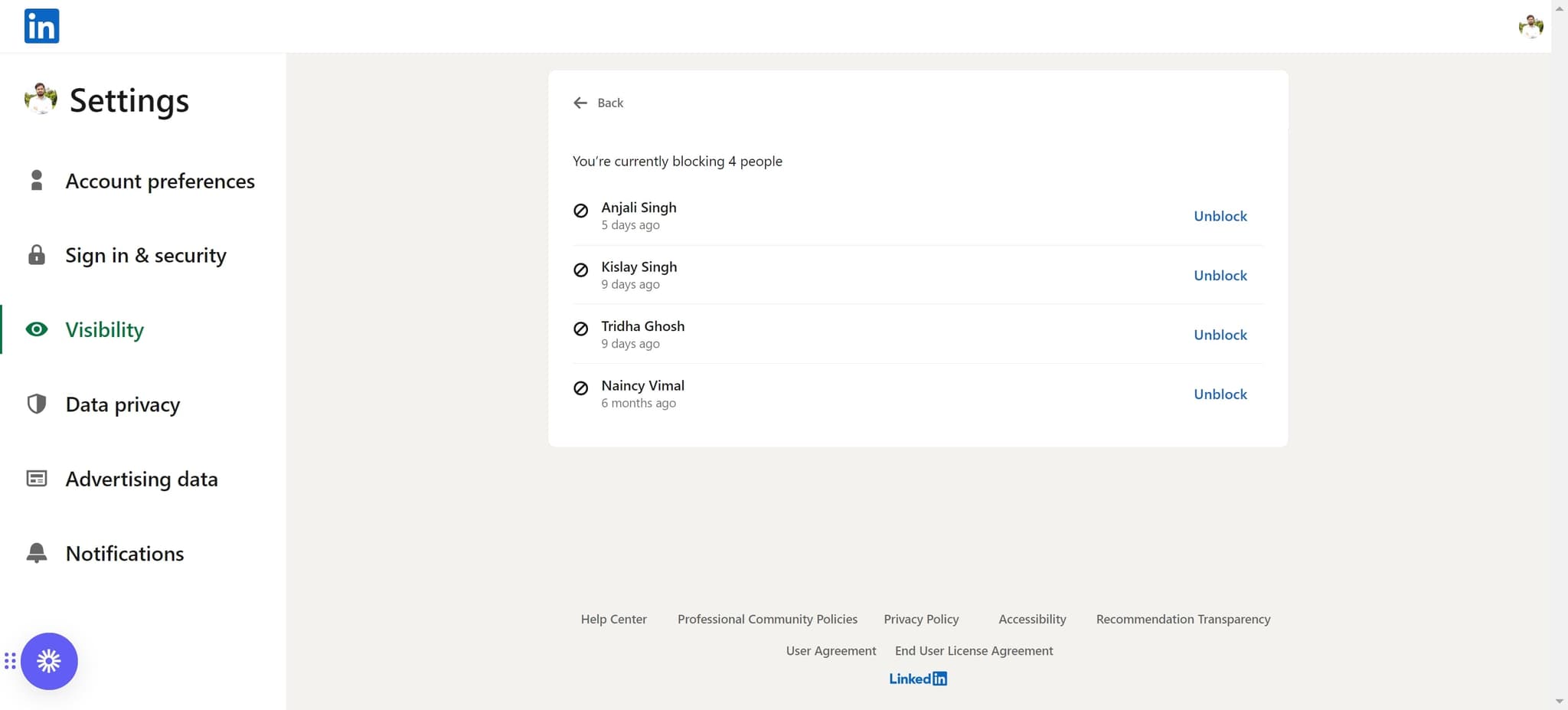Viewport: 1568px width, 710px height.
Task: Click the bell icon for Notifications
Action: (x=36, y=553)
